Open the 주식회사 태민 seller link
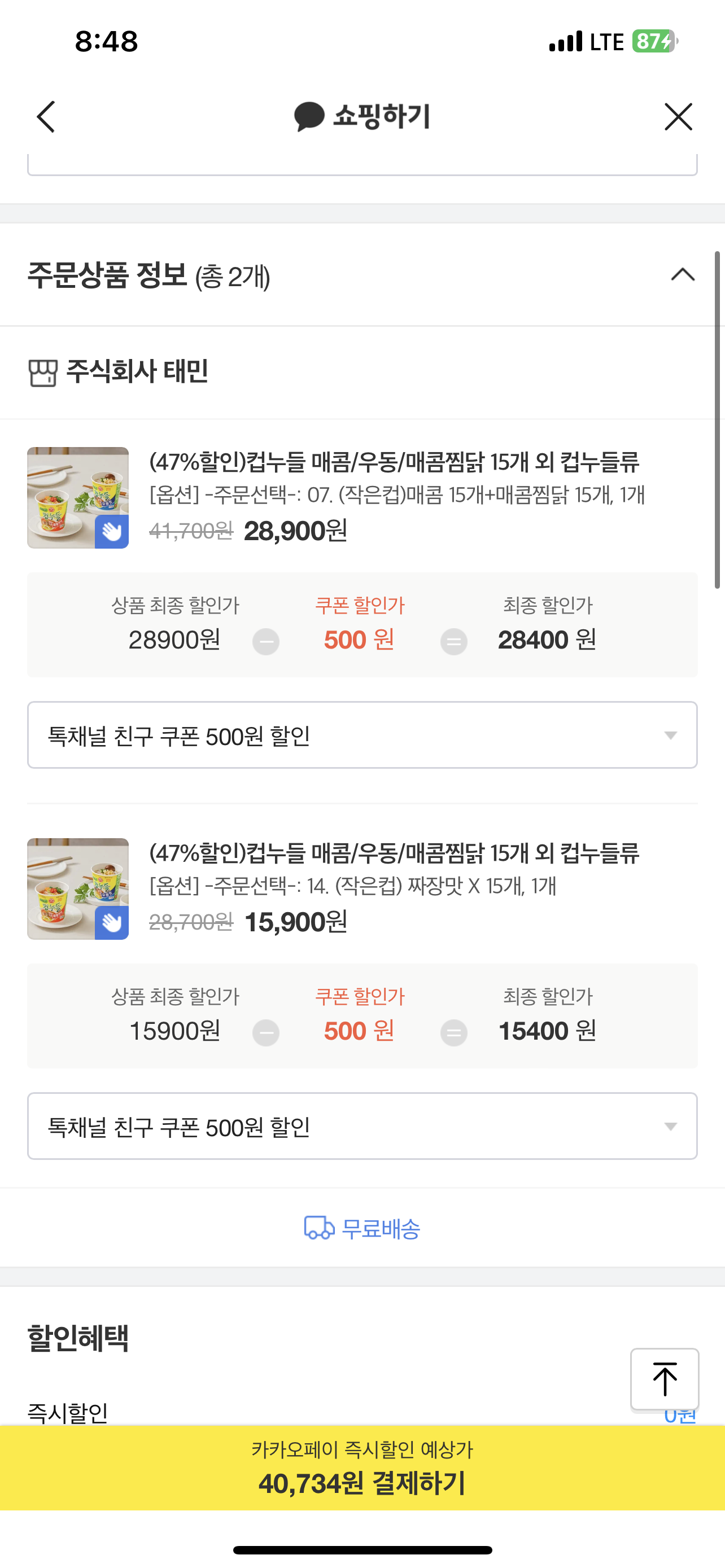 (137, 371)
